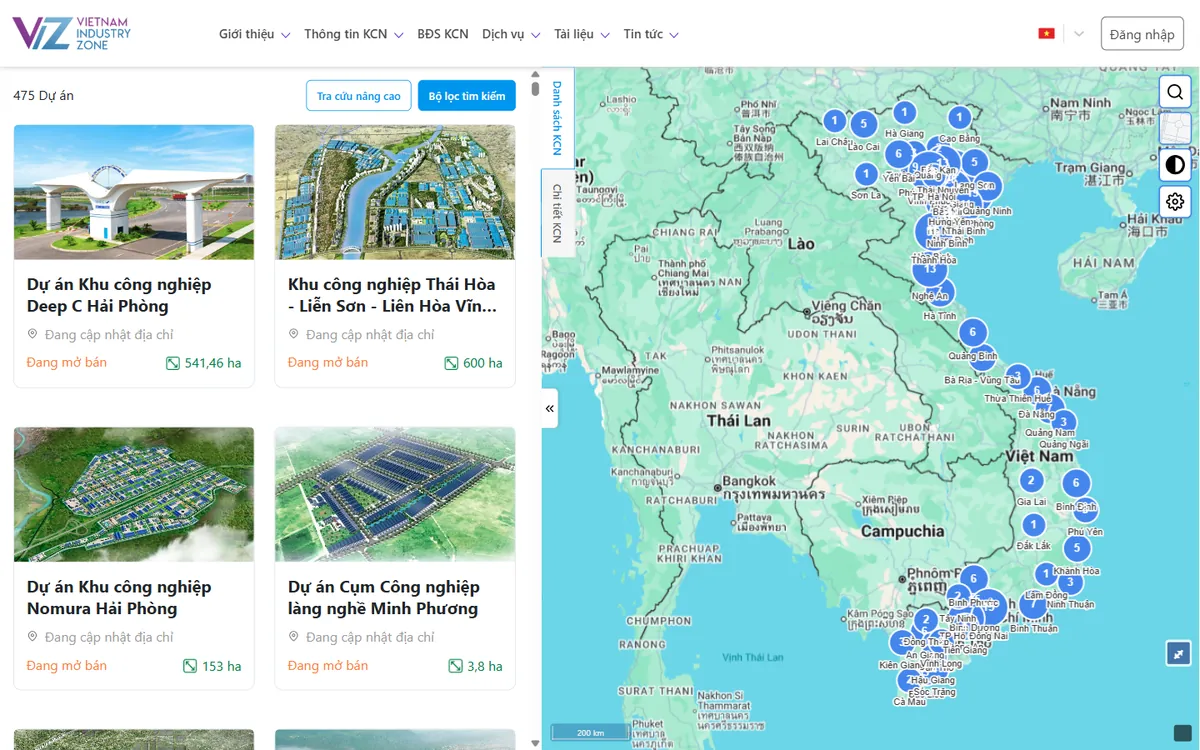The image size is (1200, 750).
Task: Click the Bình Định cluster marker 6
Action: [x=1075, y=483]
